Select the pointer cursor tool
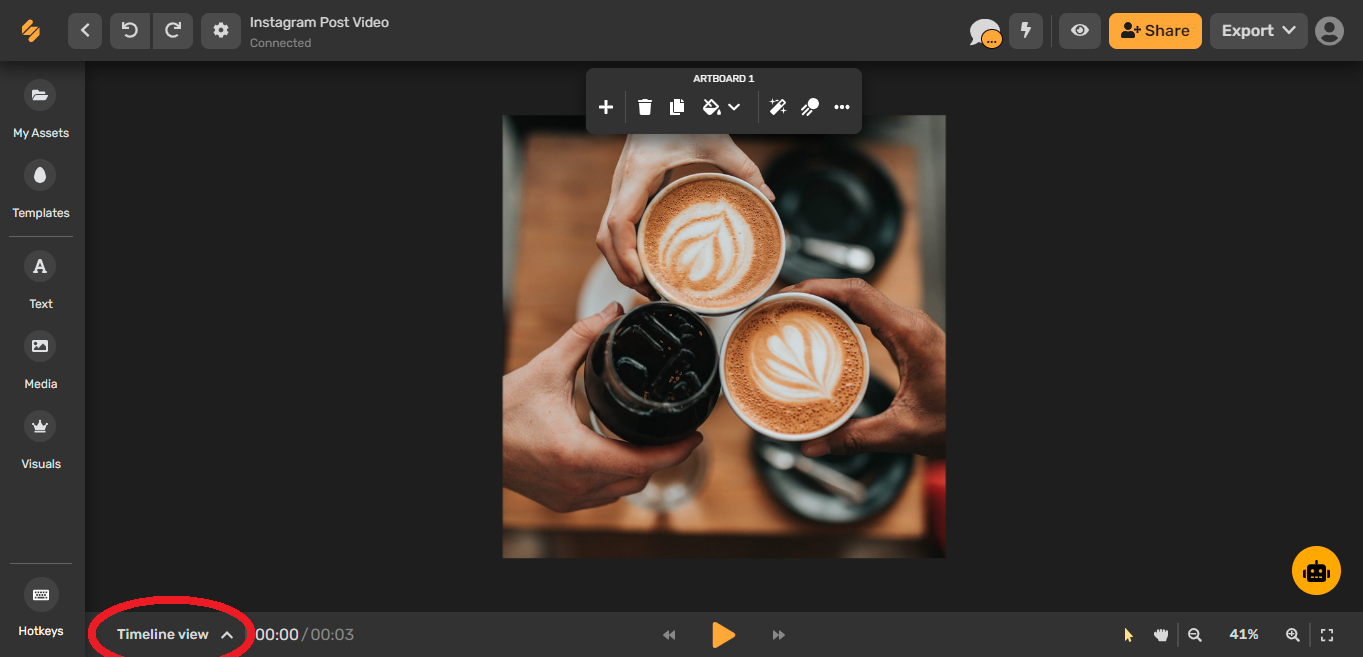The height and width of the screenshot is (657, 1363). click(x=1129, y=635)
